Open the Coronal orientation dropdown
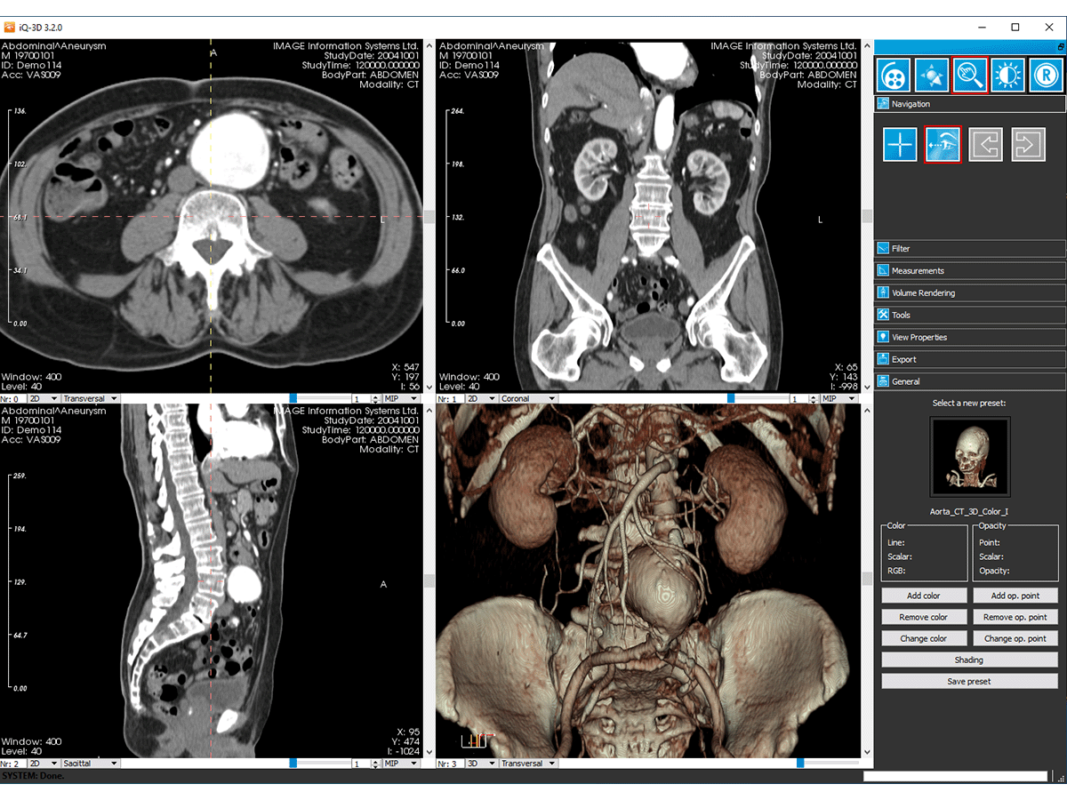The image size is (1067, 800). pyautogui.click(x=528, y=398)
